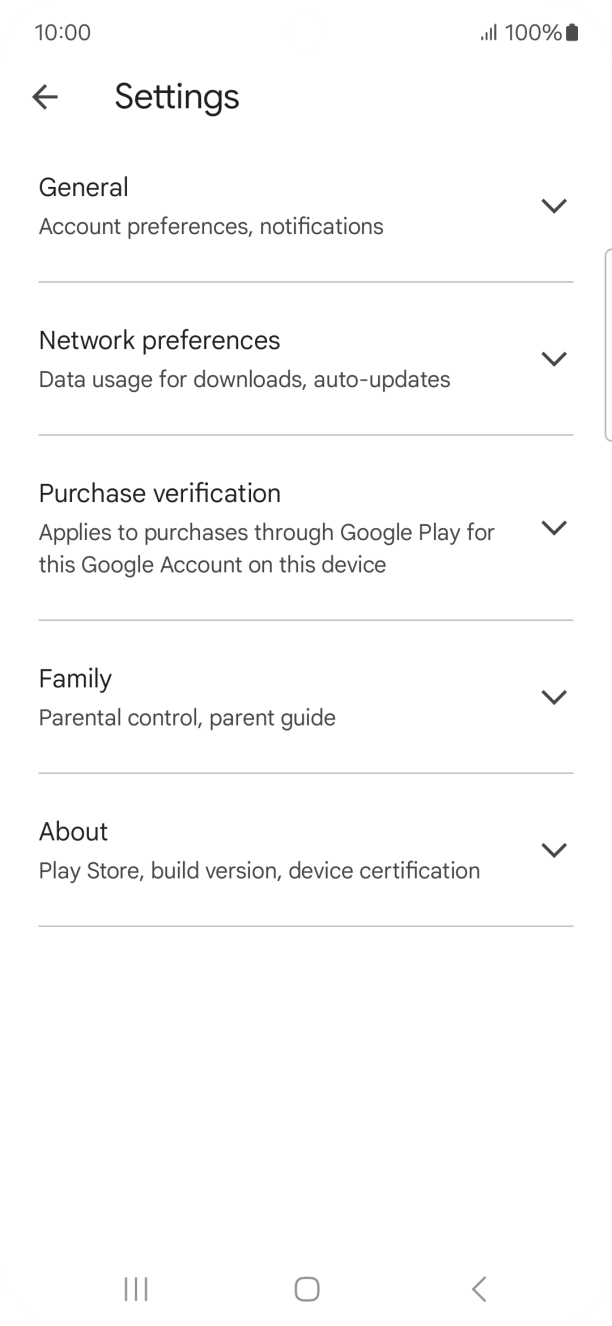Tap the signal strength status icon
The width and height of the screenshot is (612, 1326).
pyautogui.click(x=489, y=33)
